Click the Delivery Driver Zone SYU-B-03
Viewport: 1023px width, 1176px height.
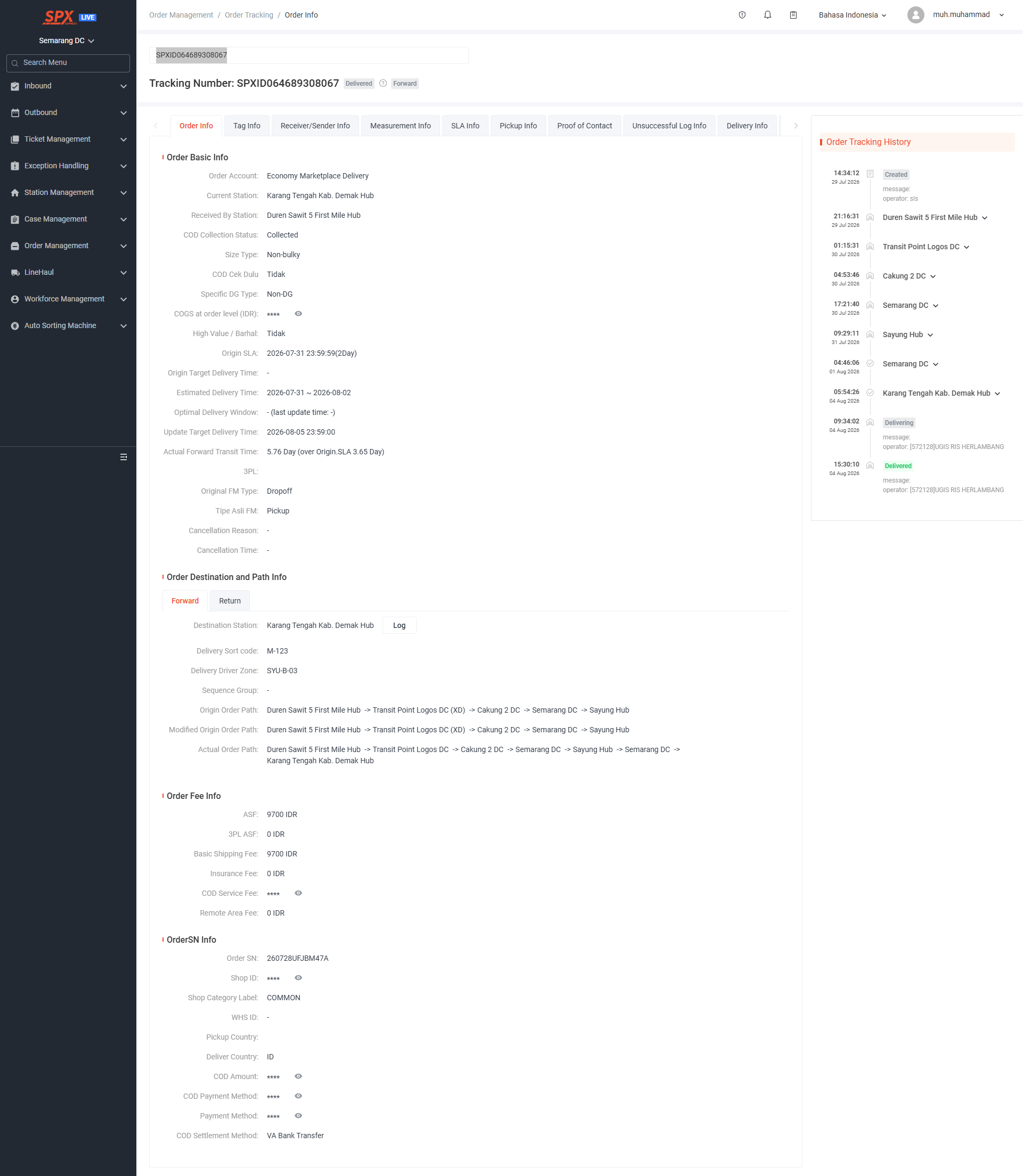282,671
